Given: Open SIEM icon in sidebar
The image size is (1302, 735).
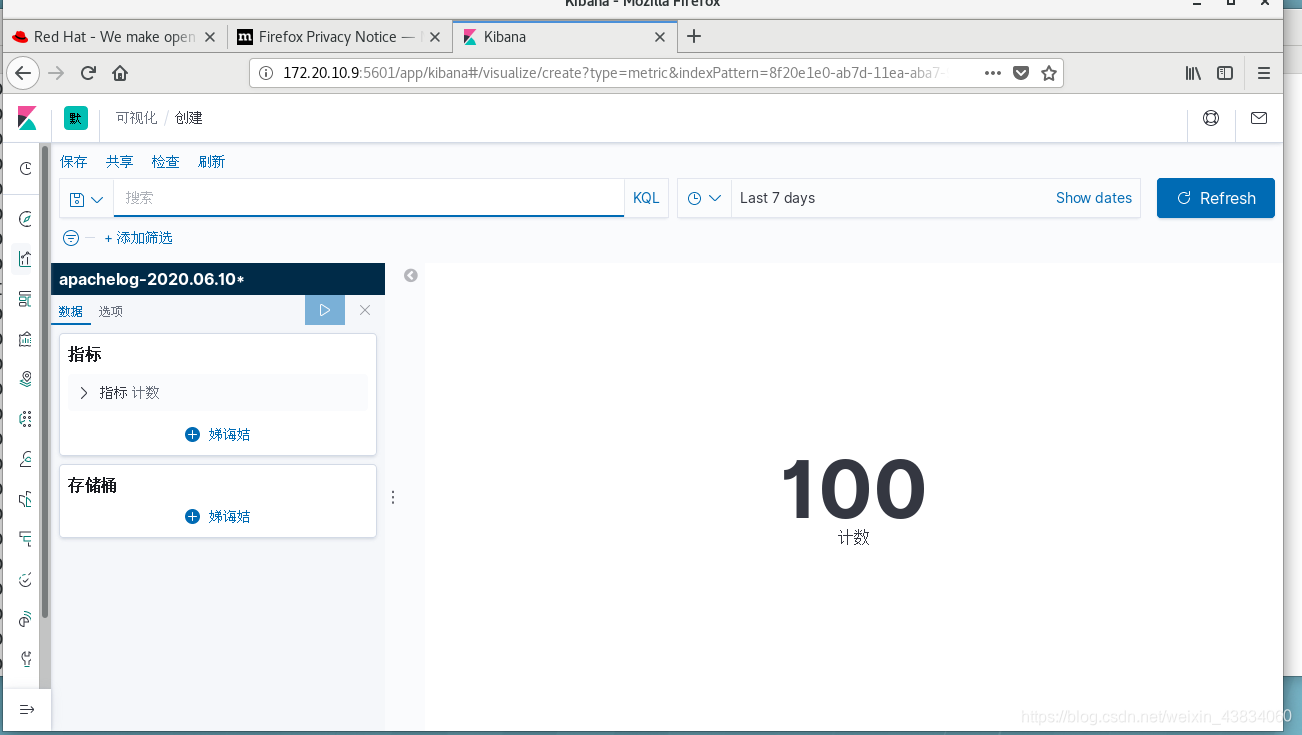Looking at the screenshot, I should click(x=26, y=619).
